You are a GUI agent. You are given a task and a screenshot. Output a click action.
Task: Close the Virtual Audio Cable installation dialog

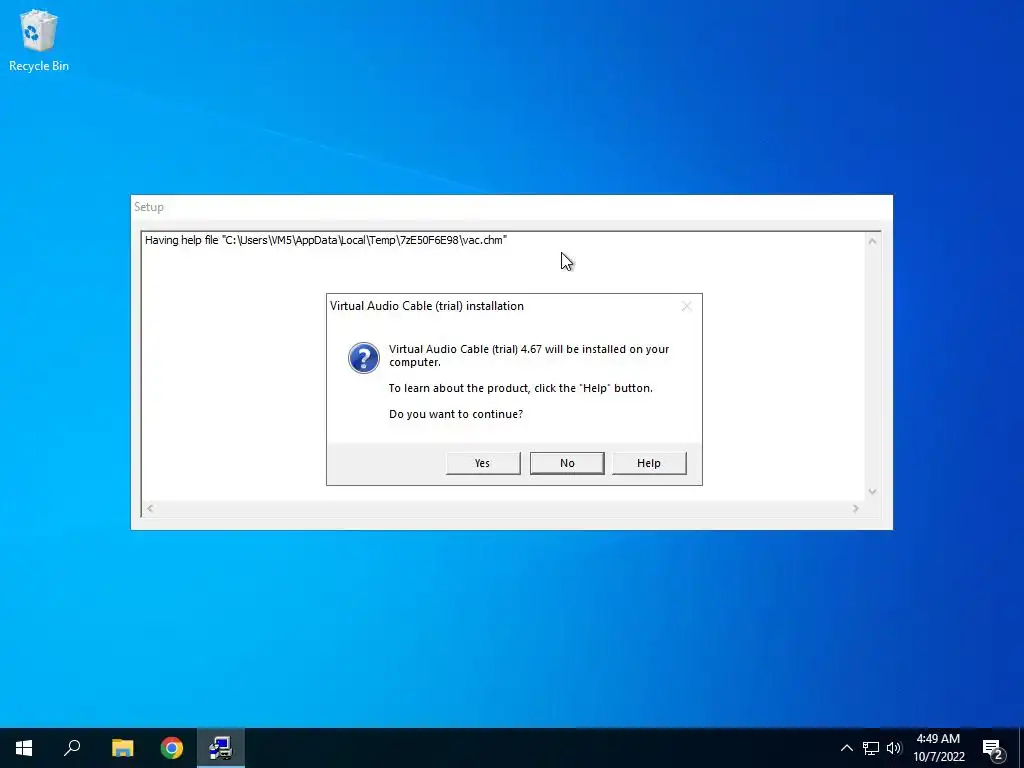click(x=686, y=306)
